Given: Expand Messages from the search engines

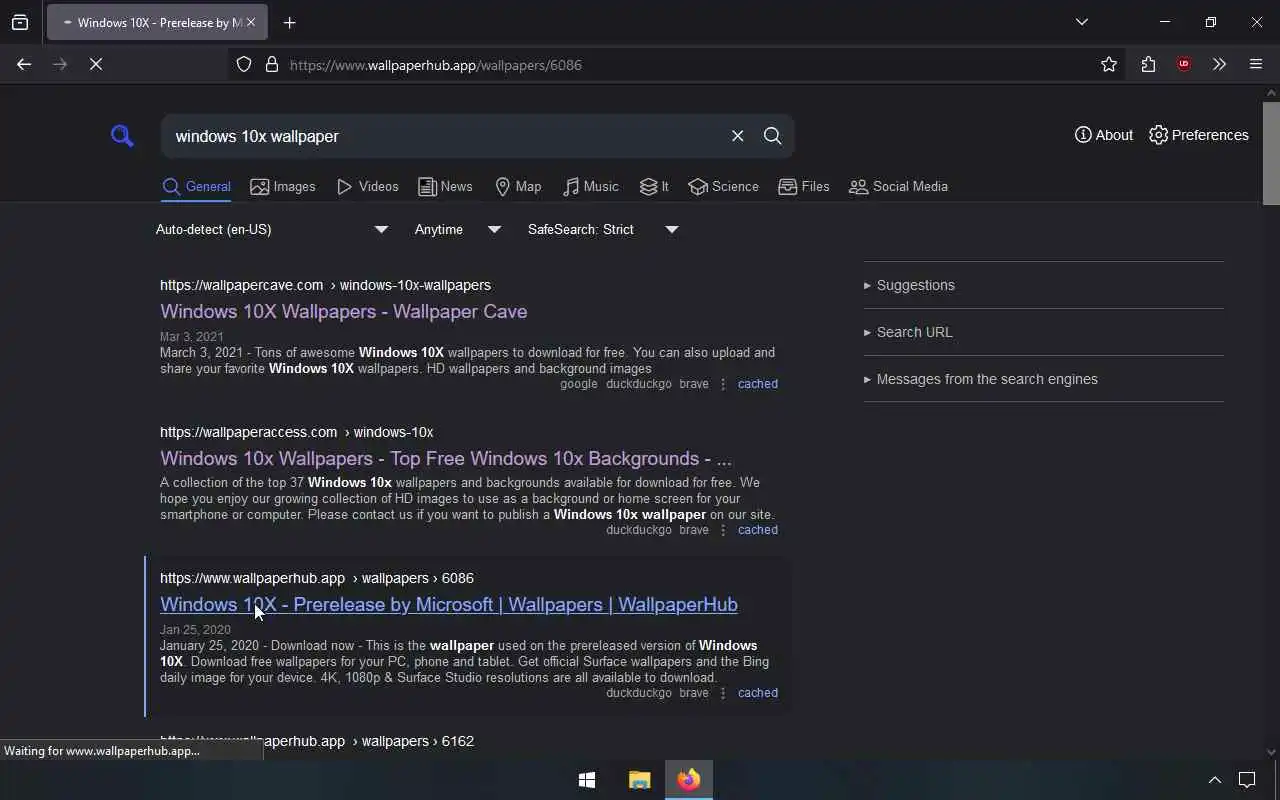Looking at the screenshot, I should coord(981,379).
